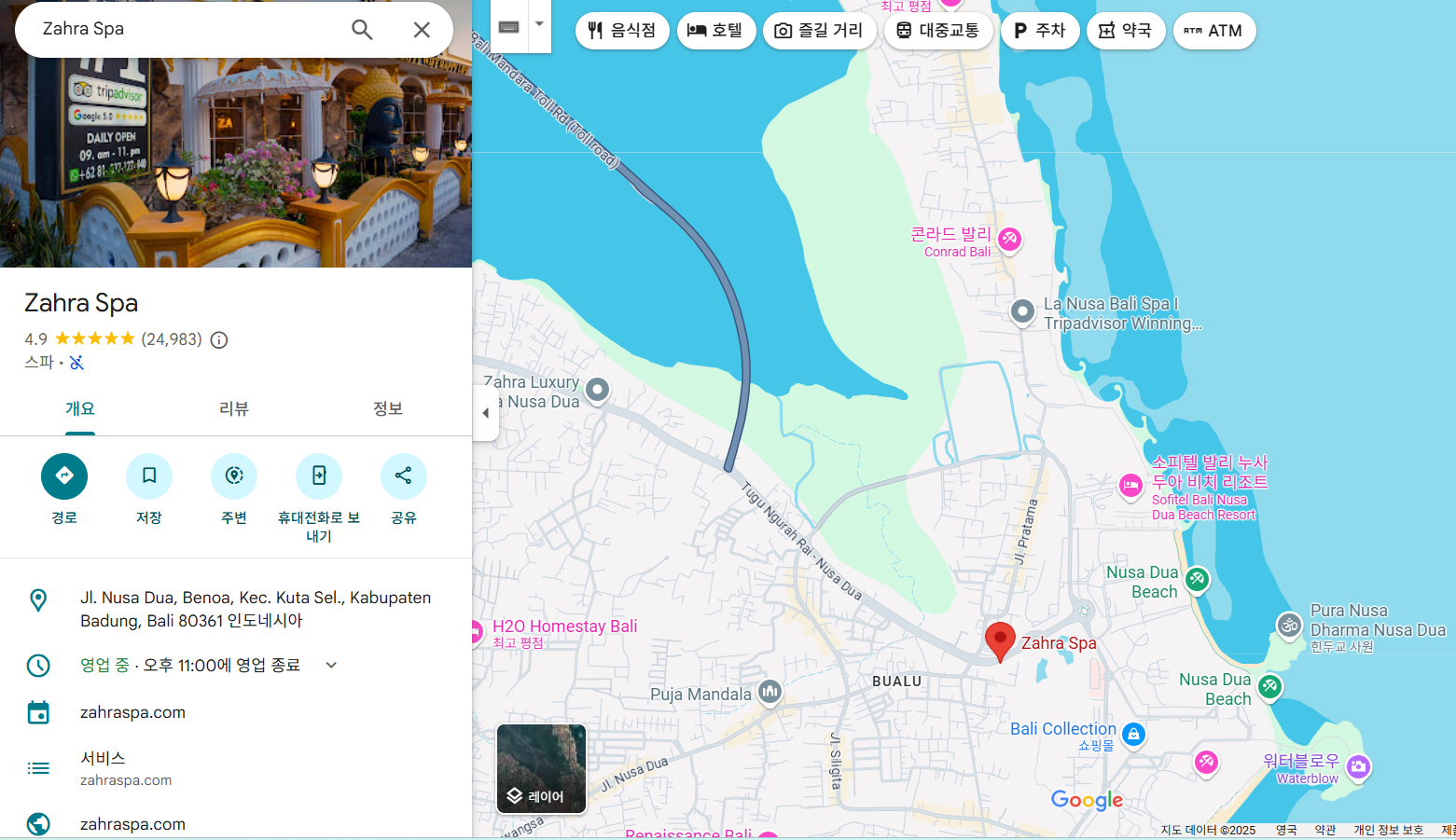Image resolution: width=1456 pixels, height=840 pixels.
Task: Select upper Nusa Dua Beach marker
Action: pyautogui.click(x=1198, y=580)
